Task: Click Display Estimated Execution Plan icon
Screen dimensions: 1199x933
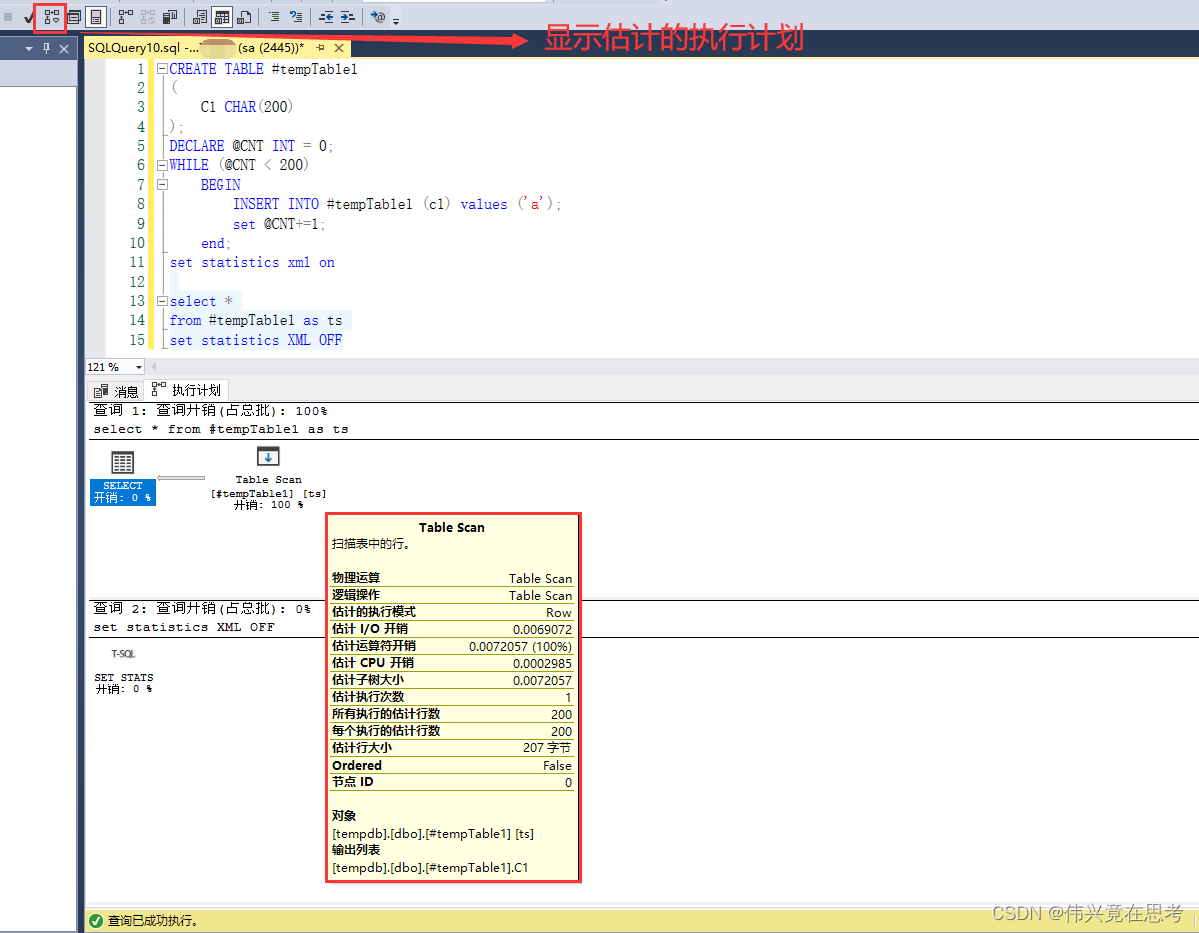Action: [50, 16]
